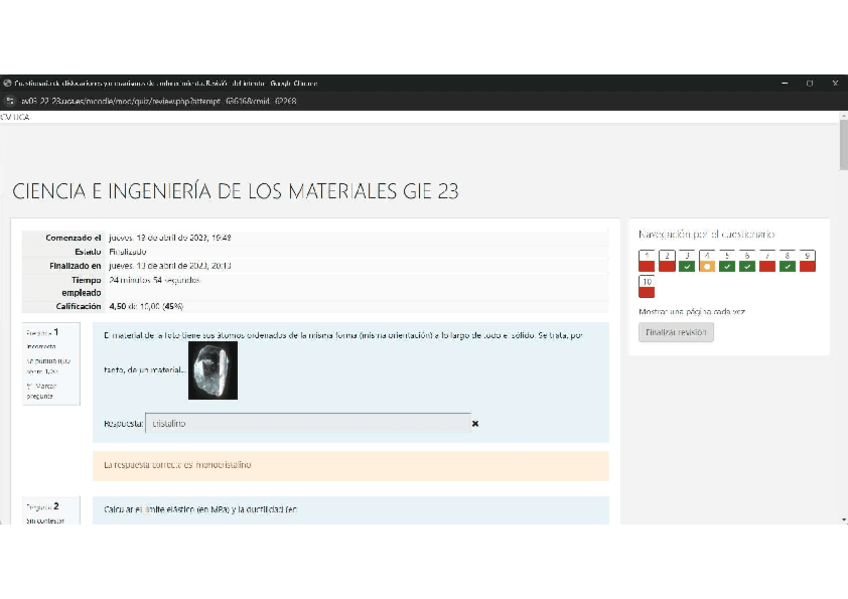Click the site info icon in address bar
Screen dimensions: 848x599
pos(9,101)
